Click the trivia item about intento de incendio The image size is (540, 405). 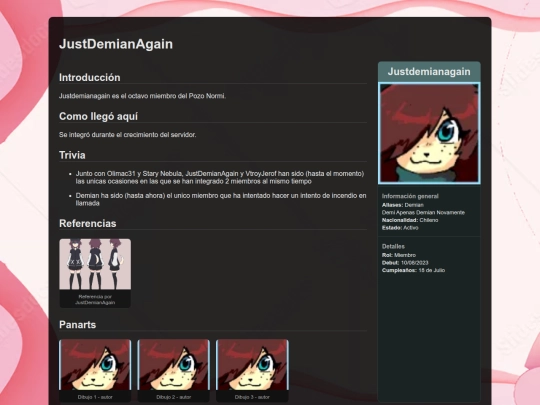221,199
